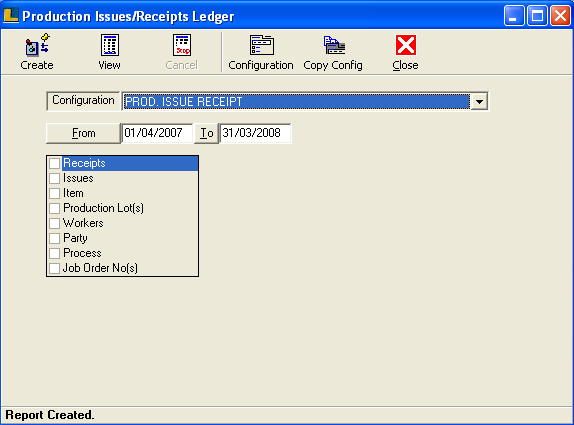Tick the Receipts checkbox
574x425 pixels.
55,163
